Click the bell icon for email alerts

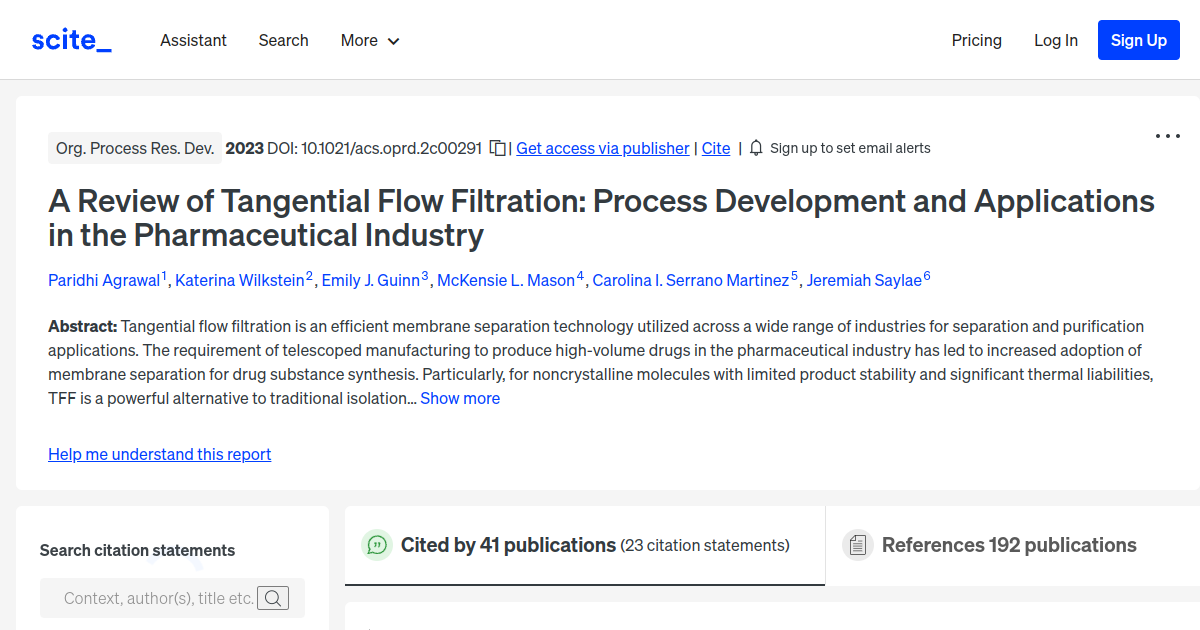point(756,147)
